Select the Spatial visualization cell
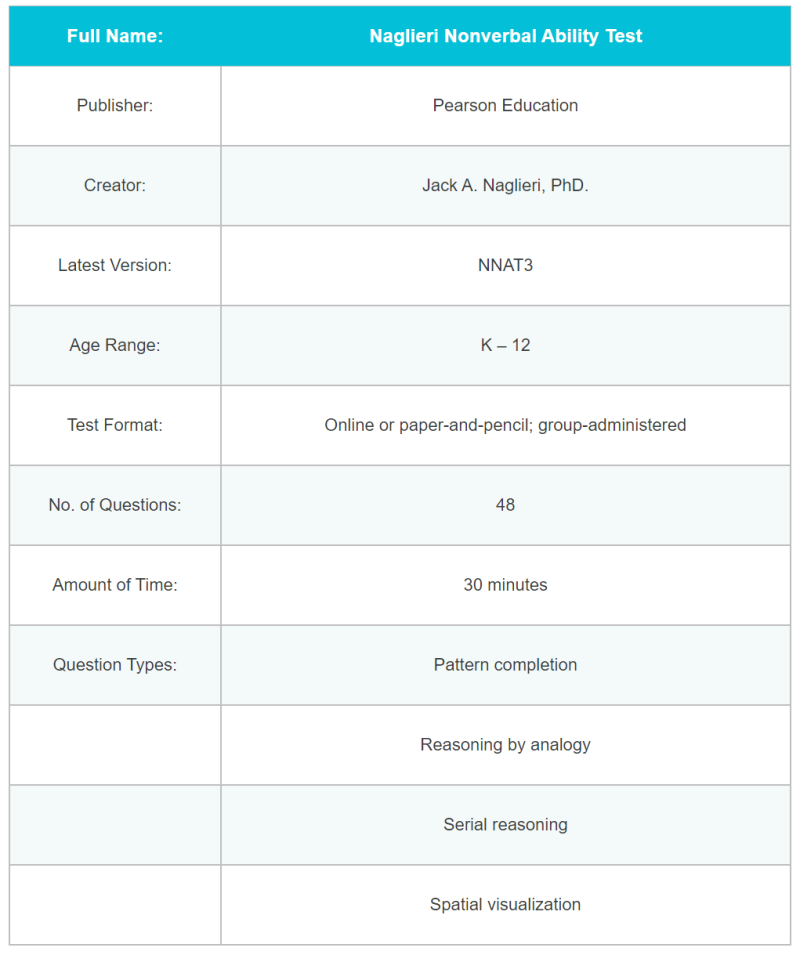This screenshot has height=962, width=800. tap(506, 905)
